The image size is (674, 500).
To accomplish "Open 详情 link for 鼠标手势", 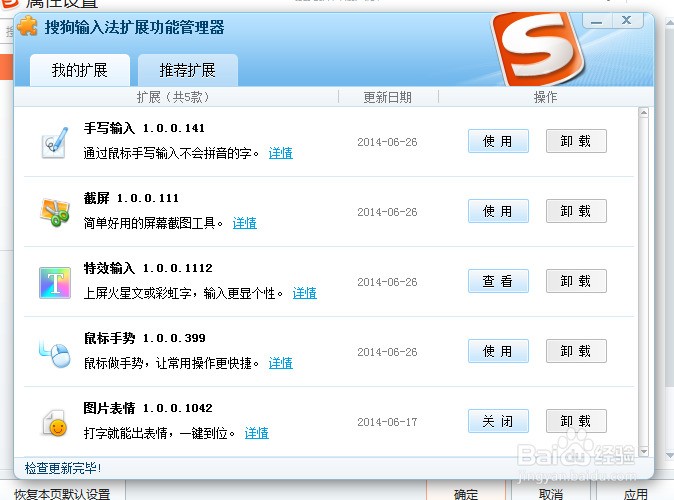I will [x=281, y=363].
